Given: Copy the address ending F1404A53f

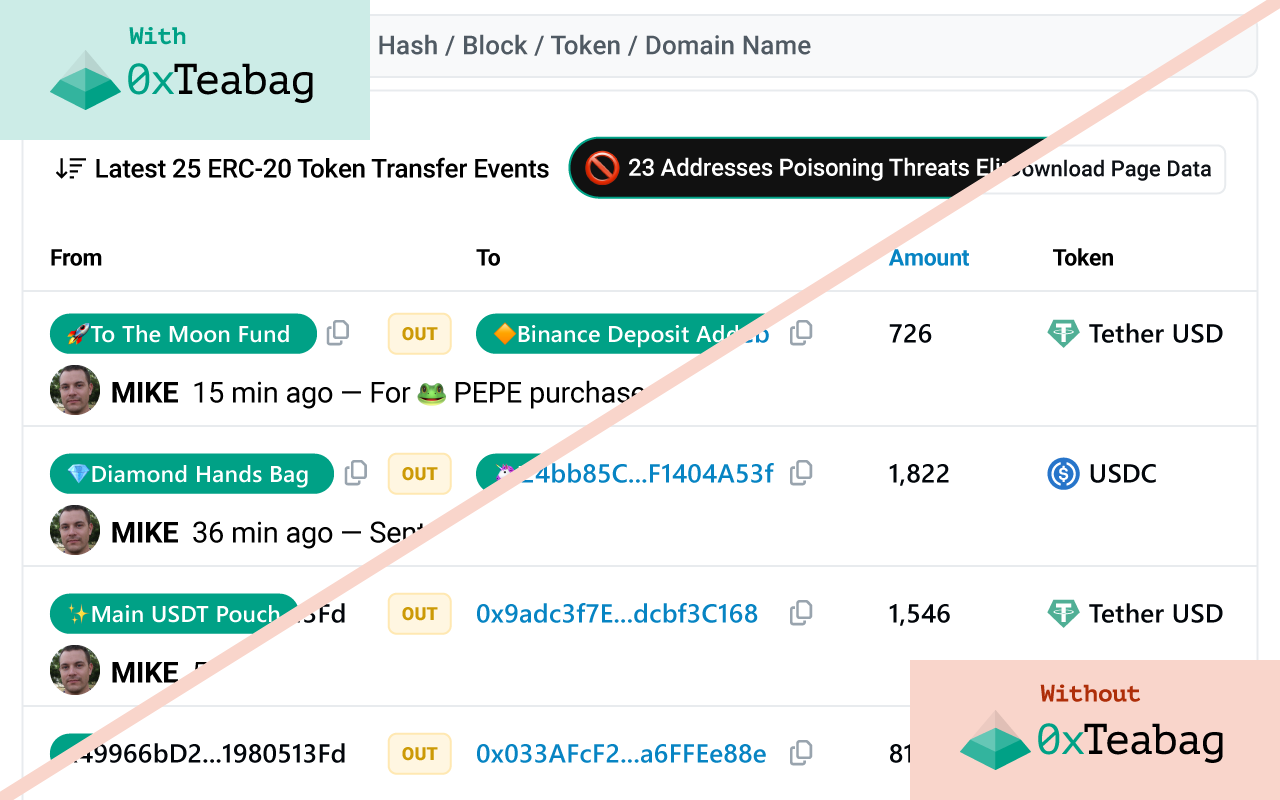Looking at the screenshot, I should (801, 473).
